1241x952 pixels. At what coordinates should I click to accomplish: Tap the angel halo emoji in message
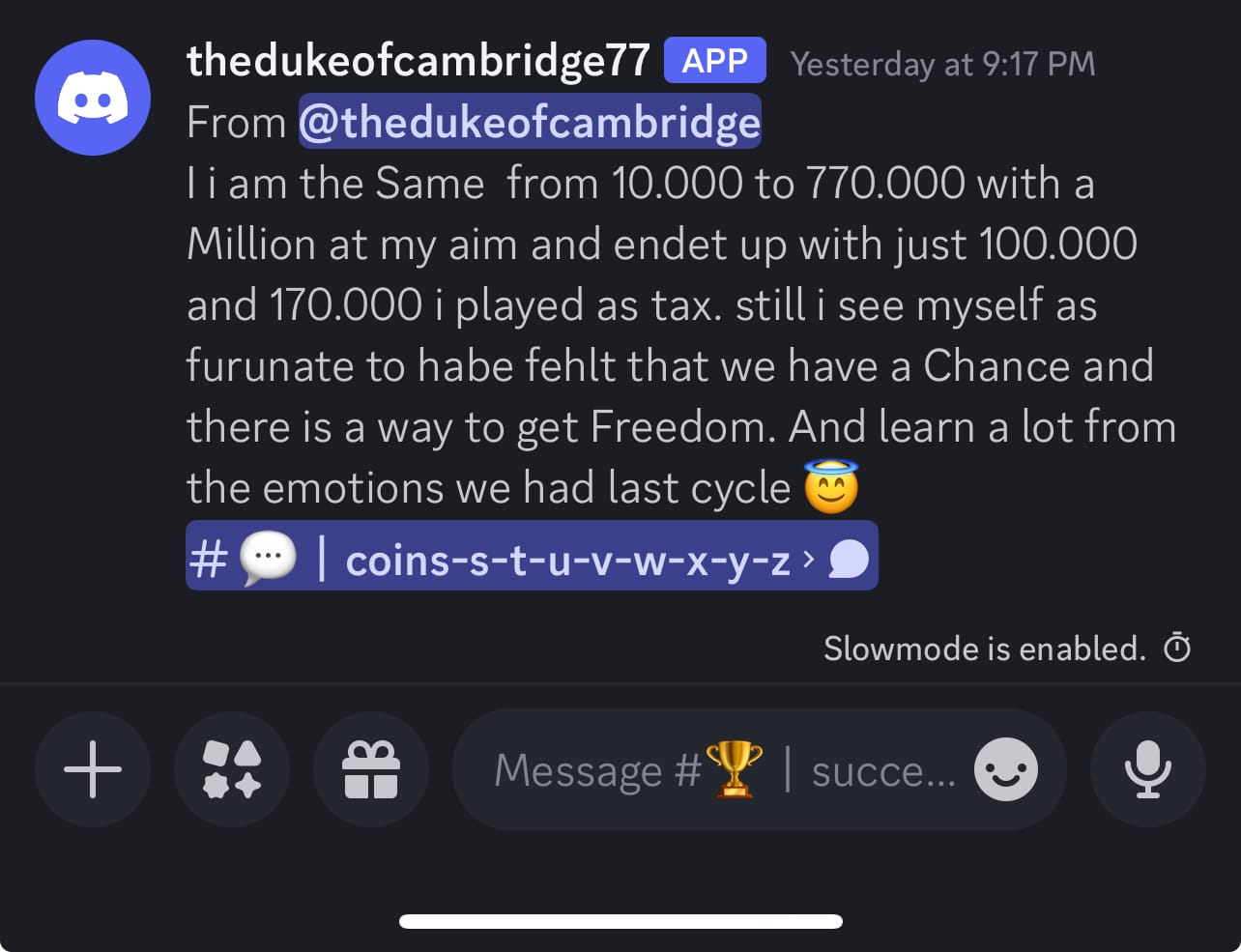[831, 486]
